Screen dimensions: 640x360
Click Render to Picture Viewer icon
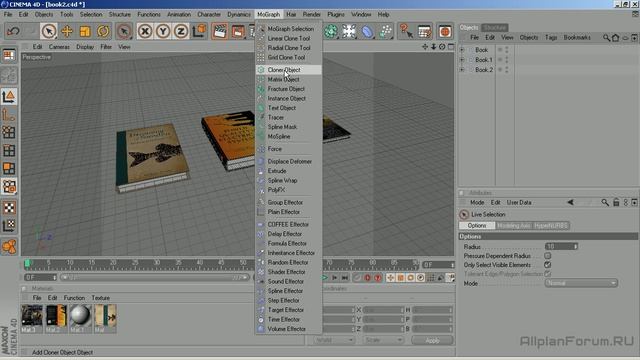pos(238,31)
